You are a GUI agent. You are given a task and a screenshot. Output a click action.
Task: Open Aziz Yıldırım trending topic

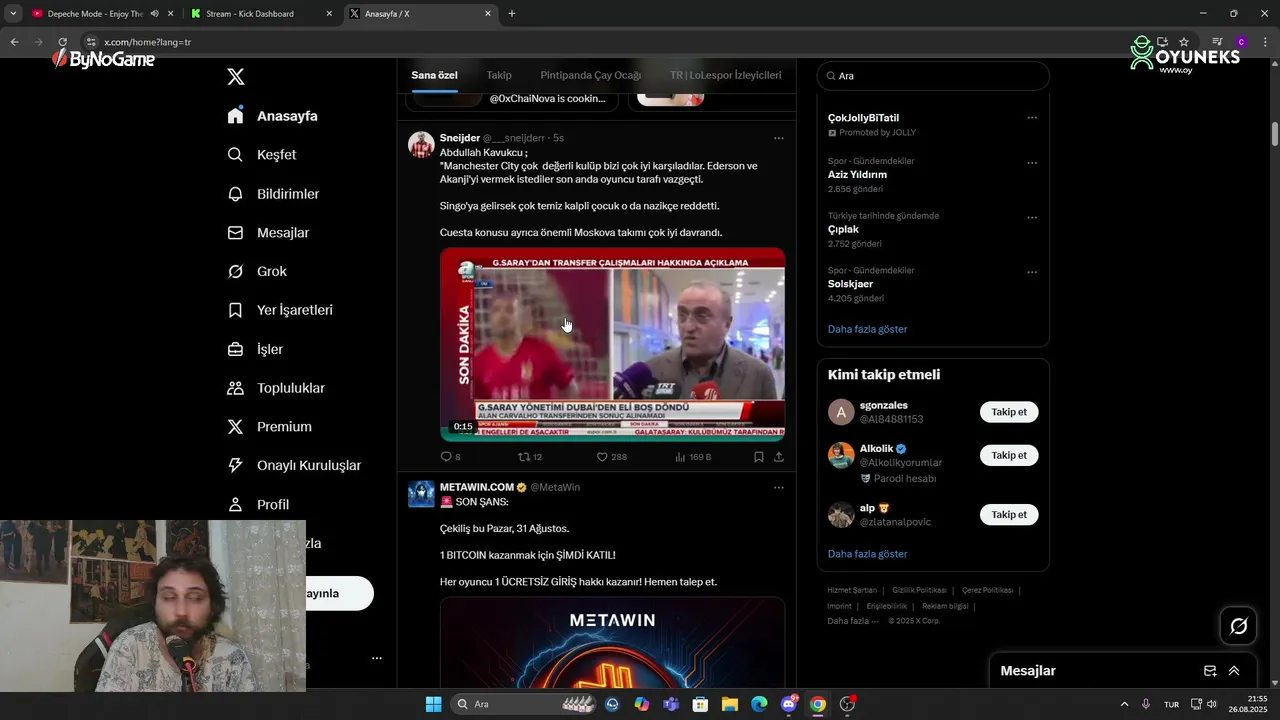pos(857,175)
